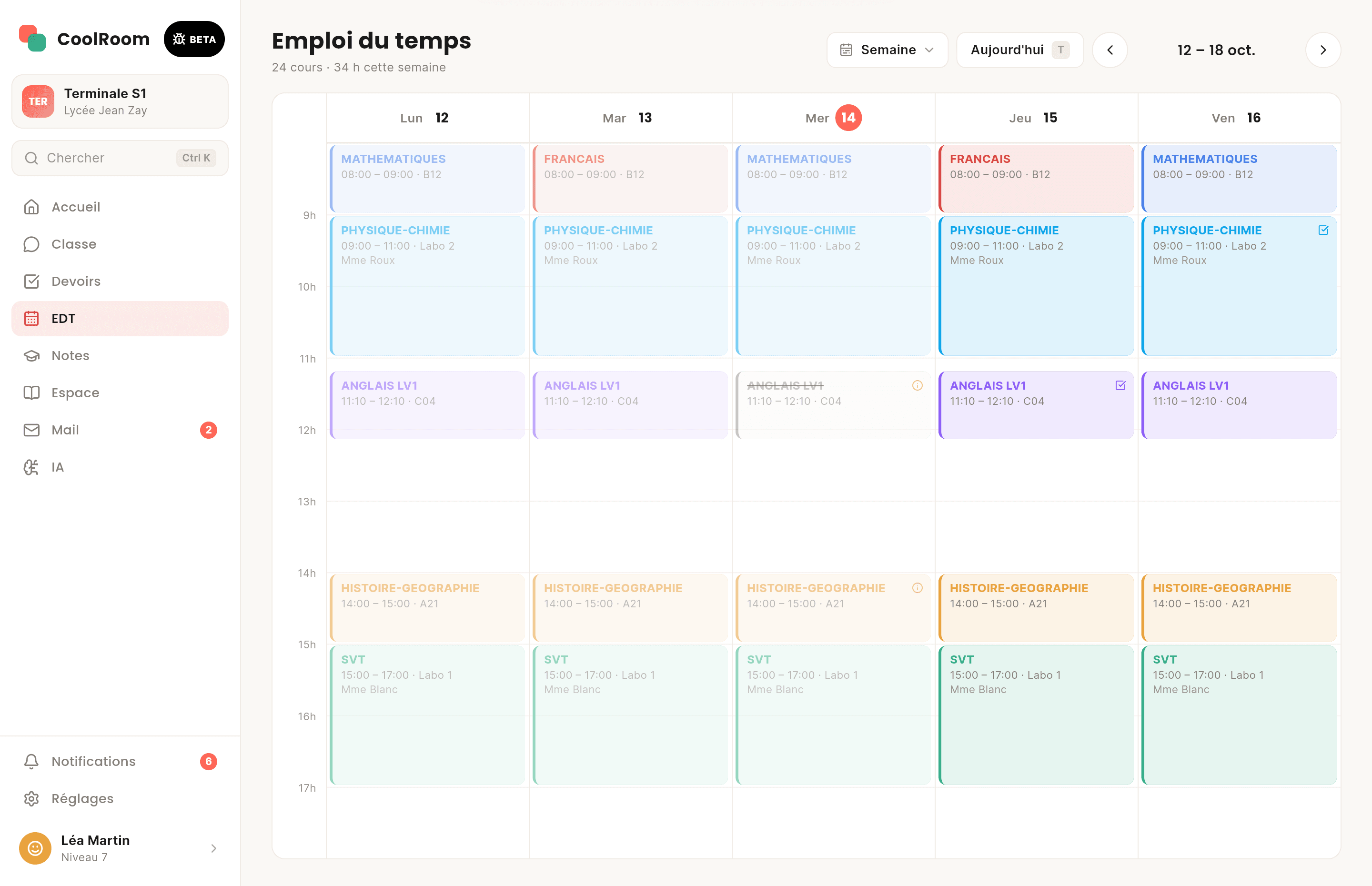Click the search magnifier icon

[31, 158]
